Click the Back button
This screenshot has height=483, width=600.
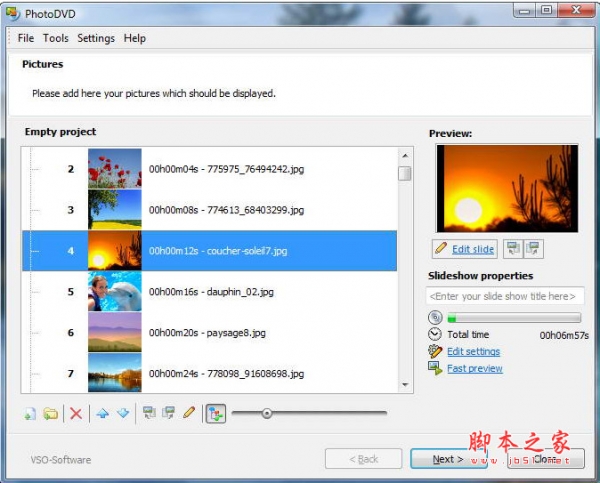(364, 459)
